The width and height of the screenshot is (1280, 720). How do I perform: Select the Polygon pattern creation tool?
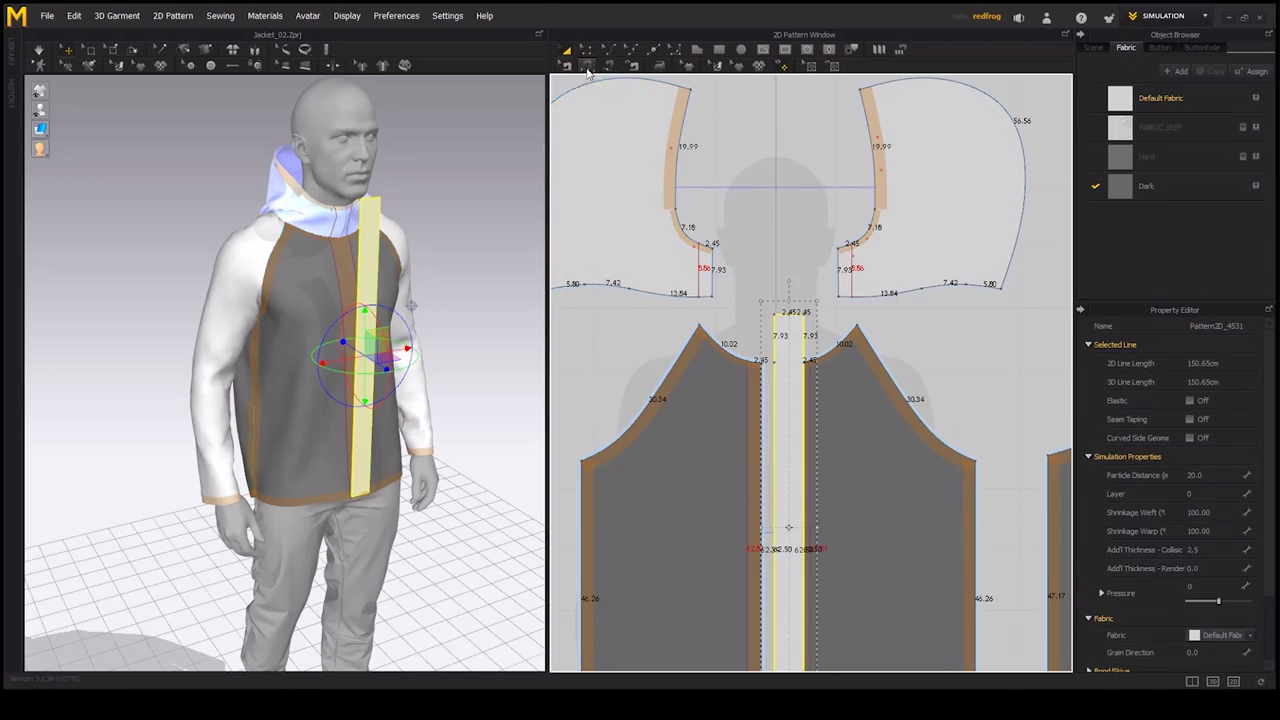[697, 50]
